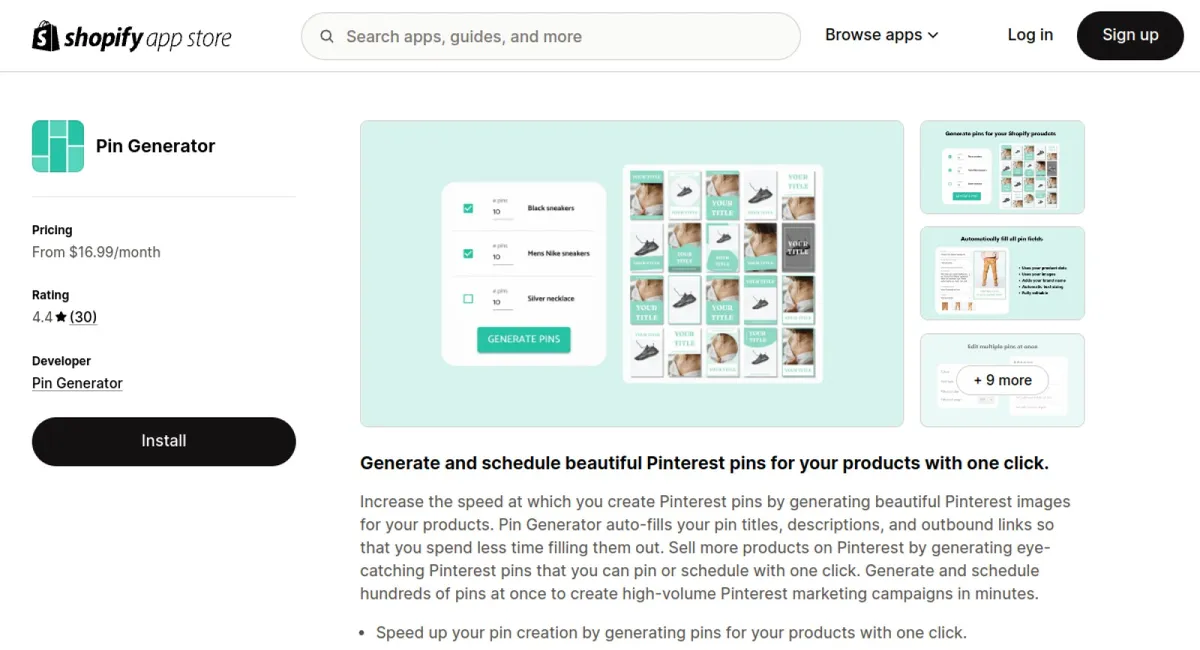Open the main pin grid preview image
The height and width of the screenshot is (650, 1200).
722,274
